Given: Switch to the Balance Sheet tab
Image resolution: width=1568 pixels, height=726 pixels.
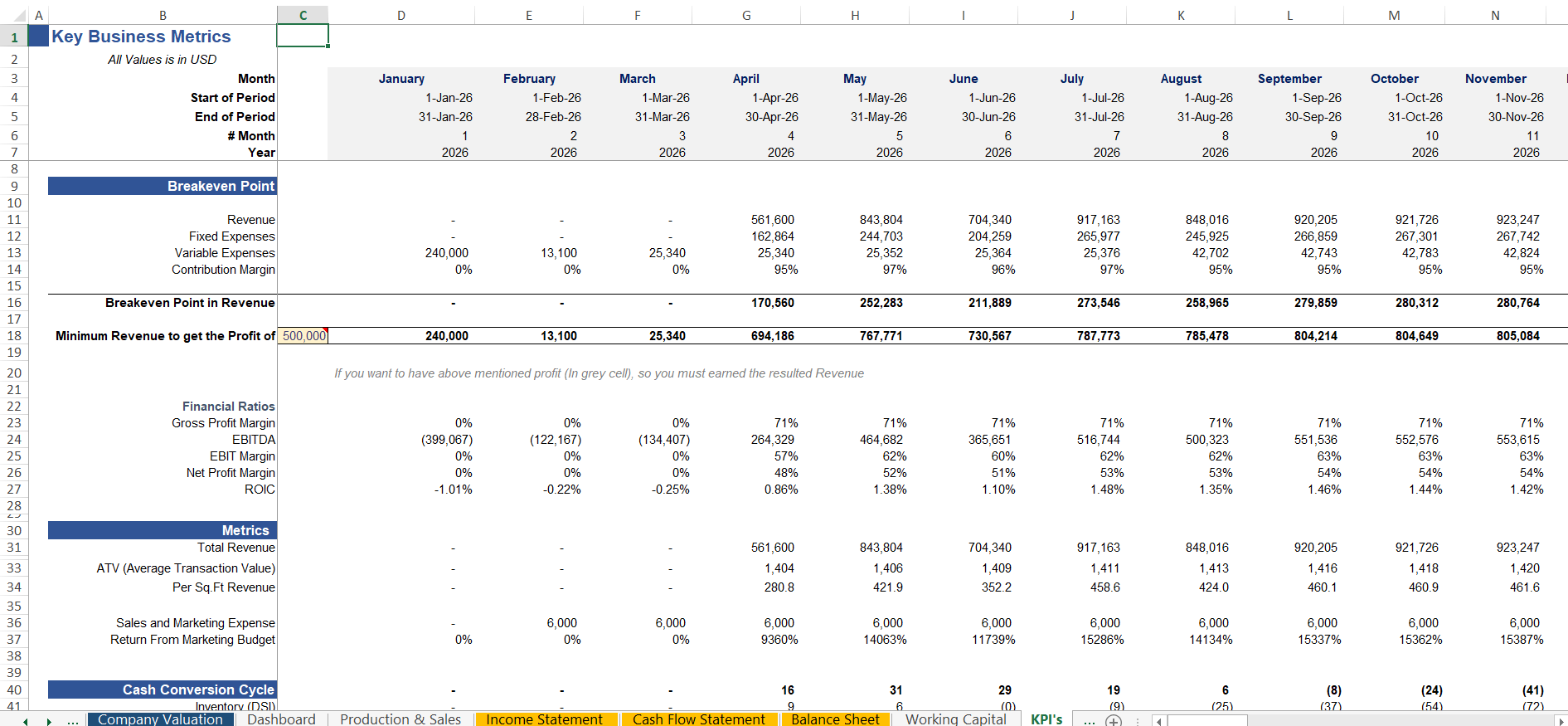Looking at the screenshot, I should [835, 719].
